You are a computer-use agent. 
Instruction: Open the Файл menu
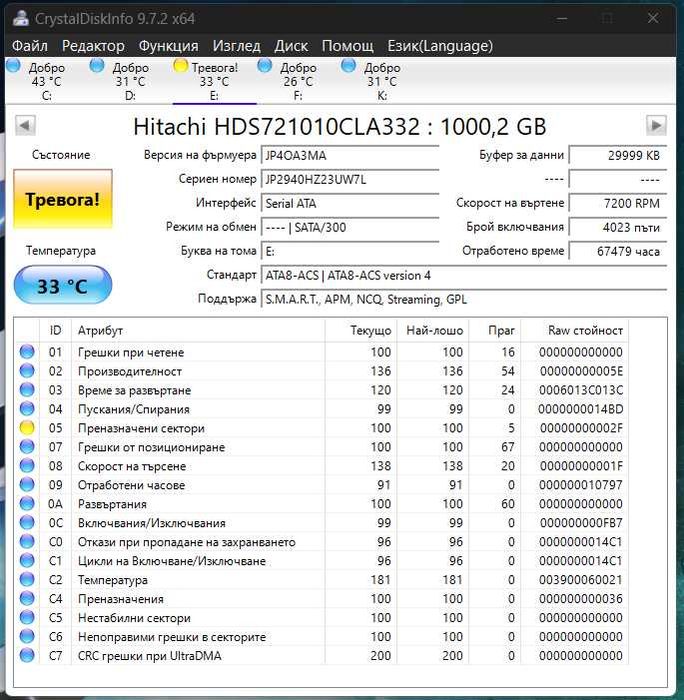click(29, 46)
